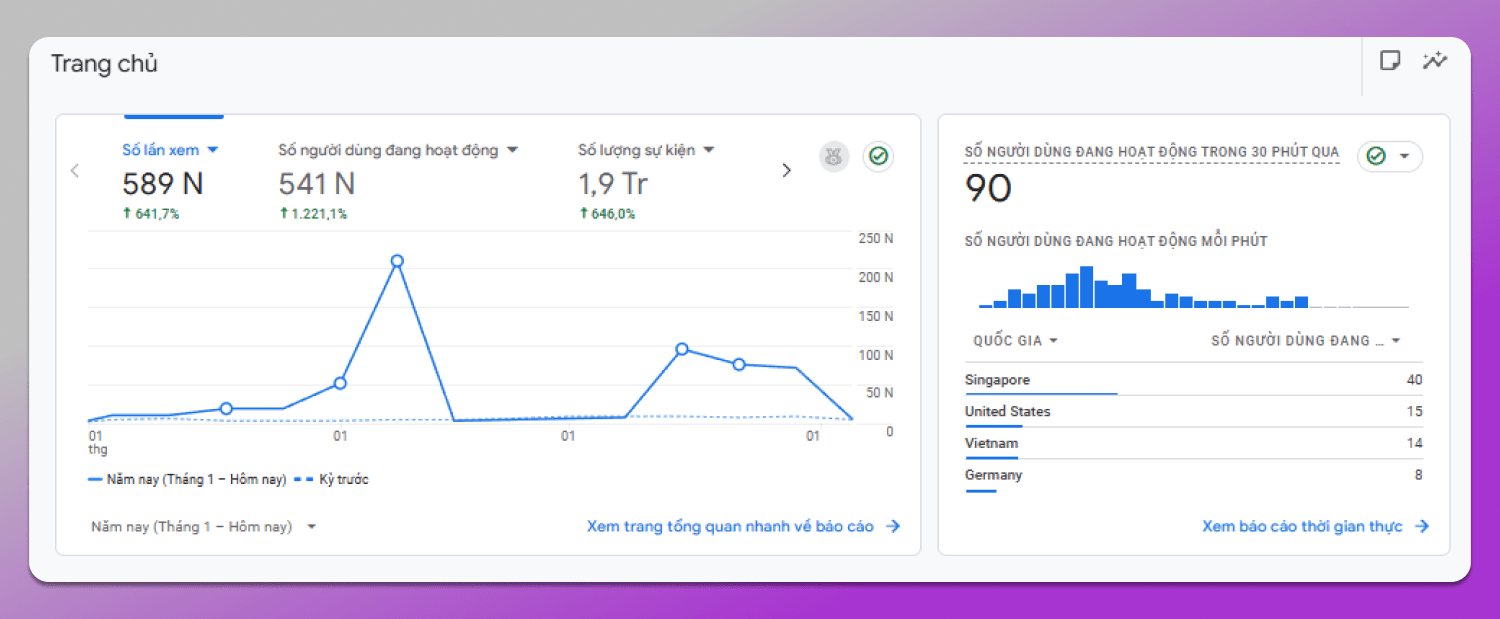Click arrow beside Xem báo cáo thời gian thực

click(x=1422, y=527)
